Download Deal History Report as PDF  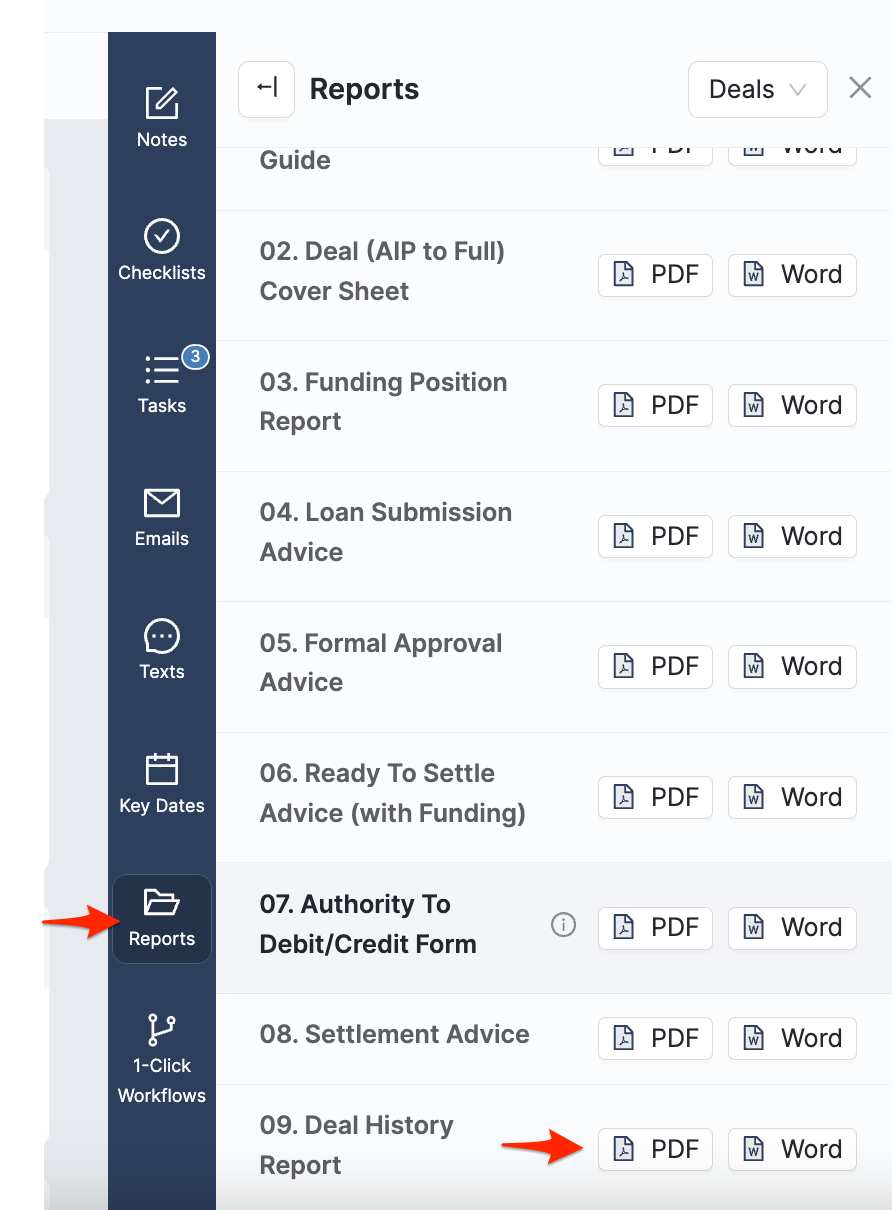click(655, 1149)
